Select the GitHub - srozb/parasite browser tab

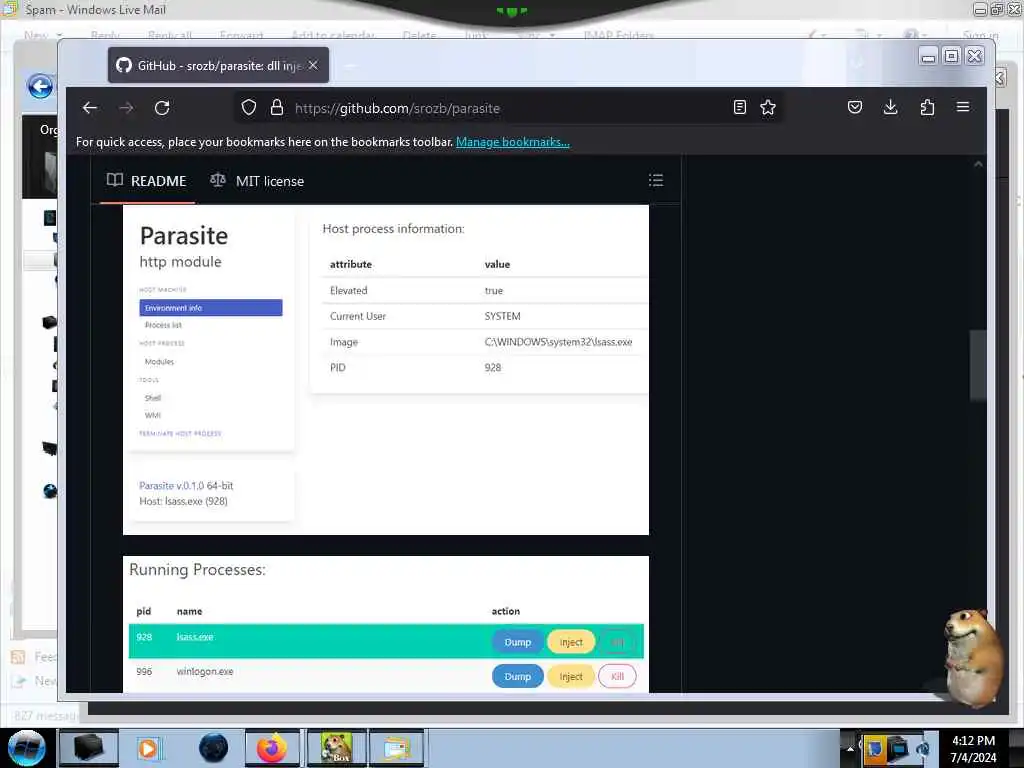pos(218,65)
